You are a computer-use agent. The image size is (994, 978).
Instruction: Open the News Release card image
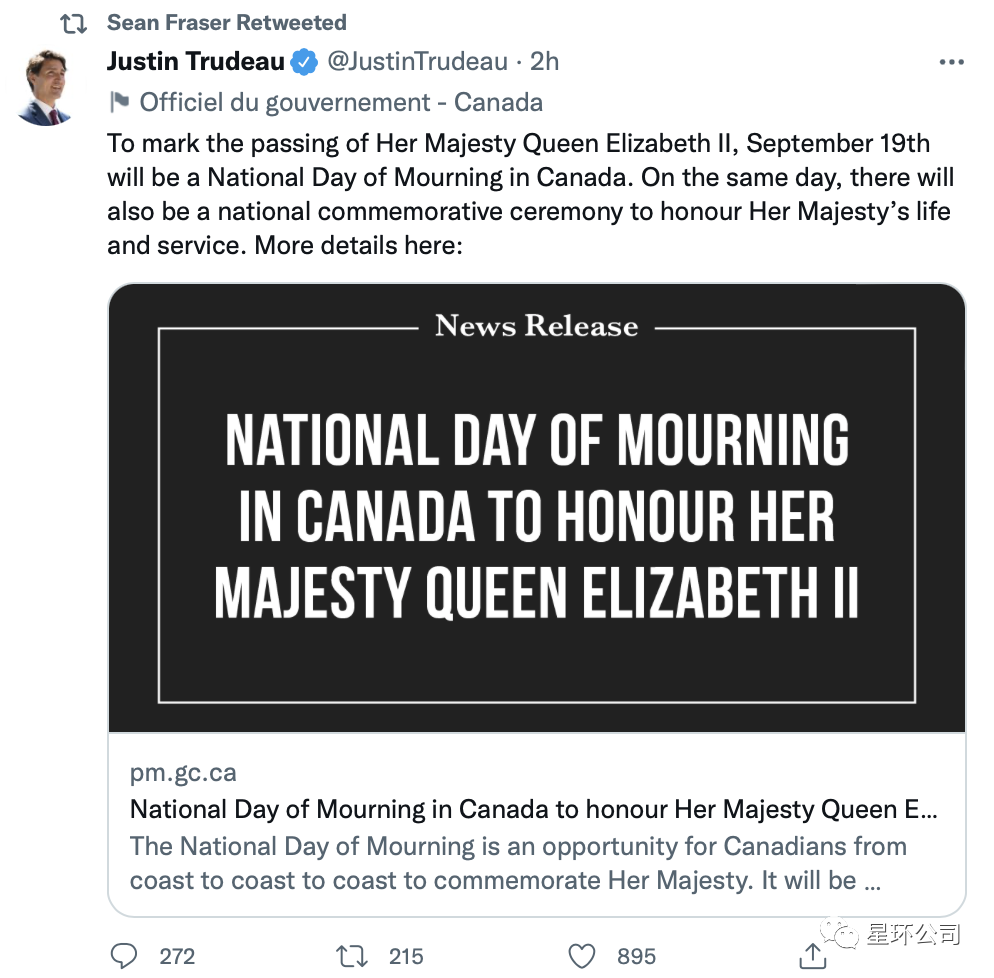537,508
